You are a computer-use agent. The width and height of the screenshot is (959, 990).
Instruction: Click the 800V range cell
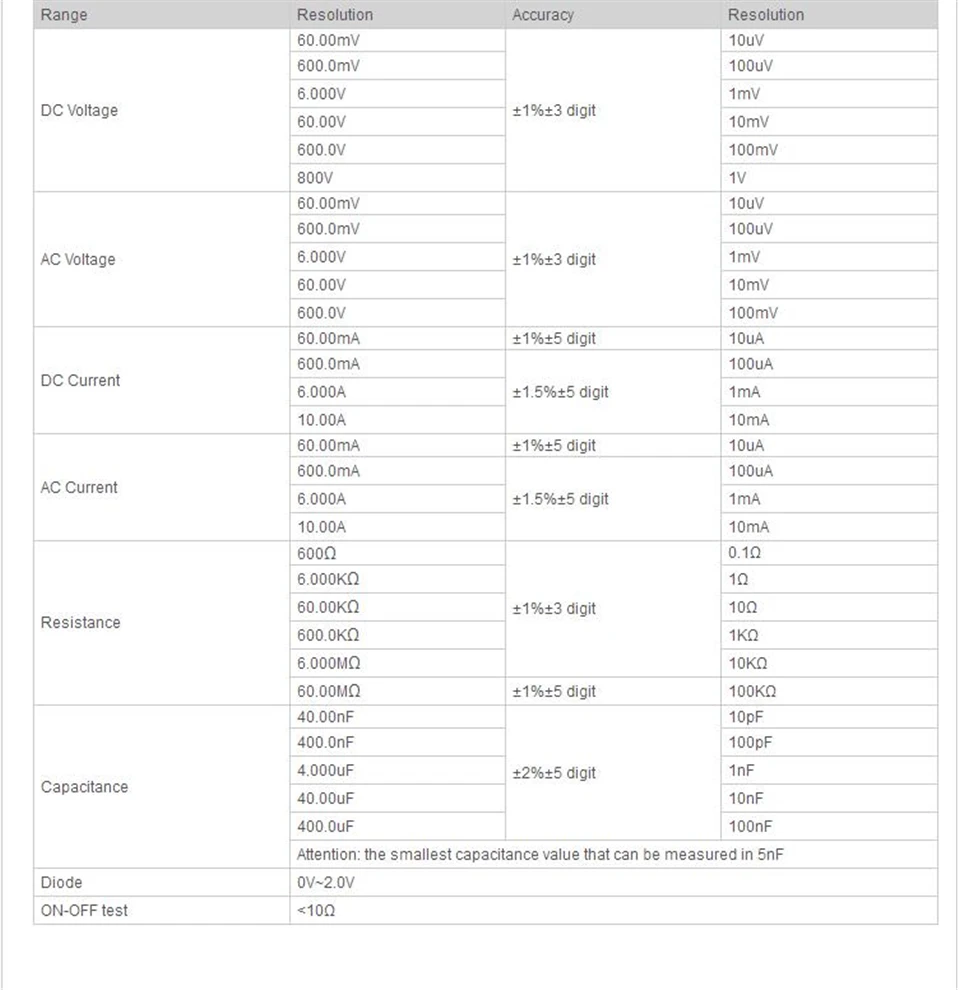[x=397, y=177]
